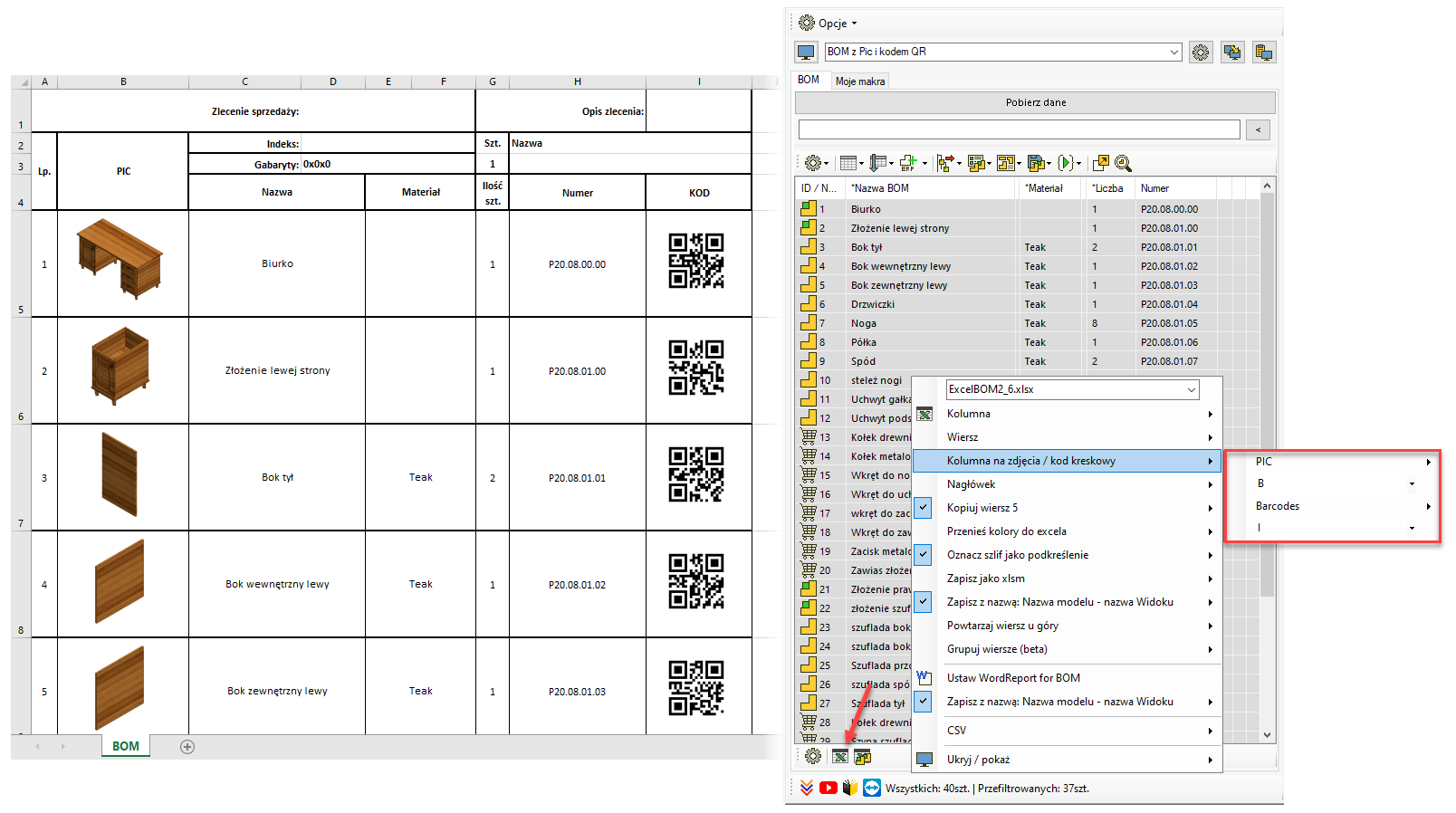Click the table with blue down-arrow icon
Screen dimensions: 1456x813
pyautogui.click(x=878, y=163)
